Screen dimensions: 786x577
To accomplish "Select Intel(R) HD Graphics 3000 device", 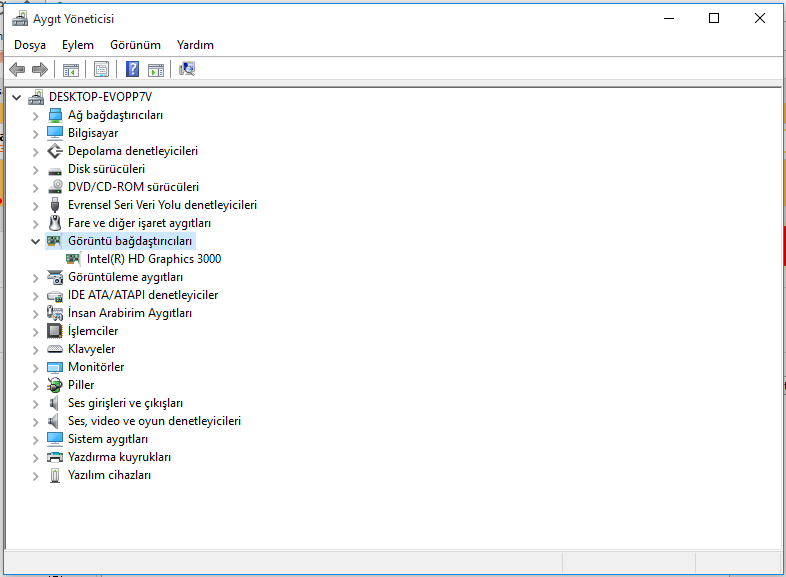I will (x=153, y=259).
